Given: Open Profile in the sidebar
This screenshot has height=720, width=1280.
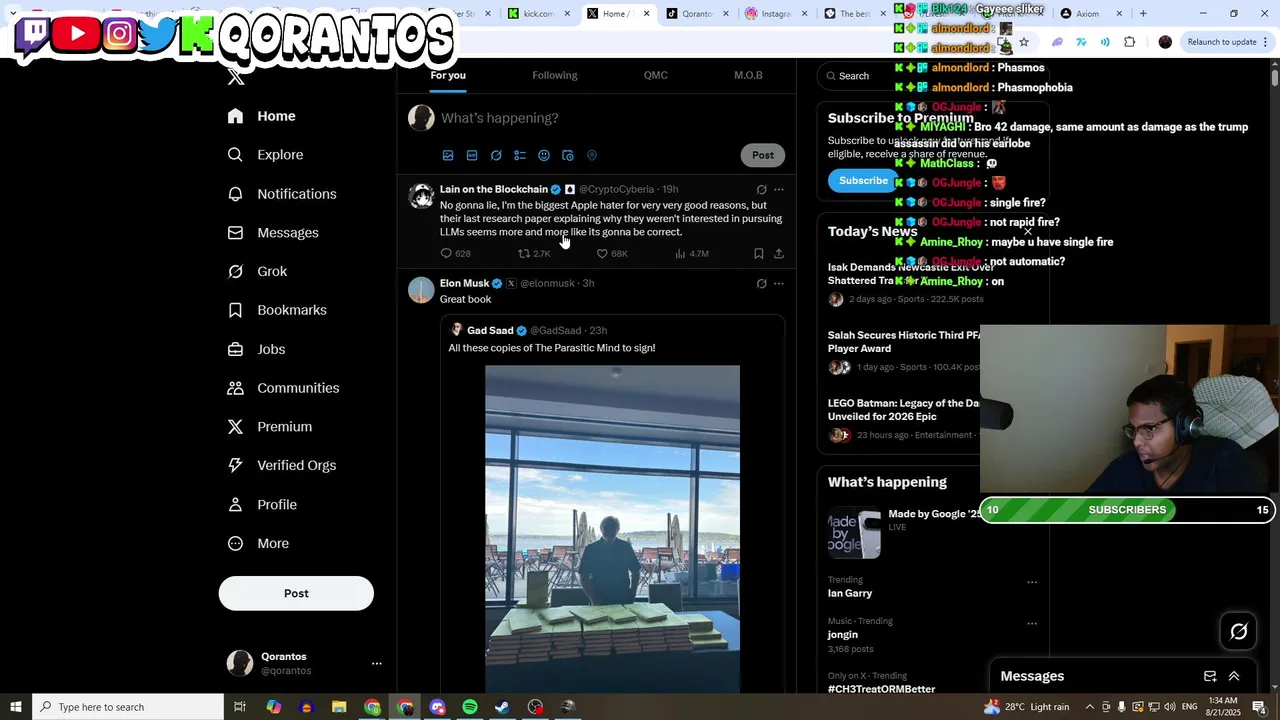Looking at the screenshot, I should point(262,504).
